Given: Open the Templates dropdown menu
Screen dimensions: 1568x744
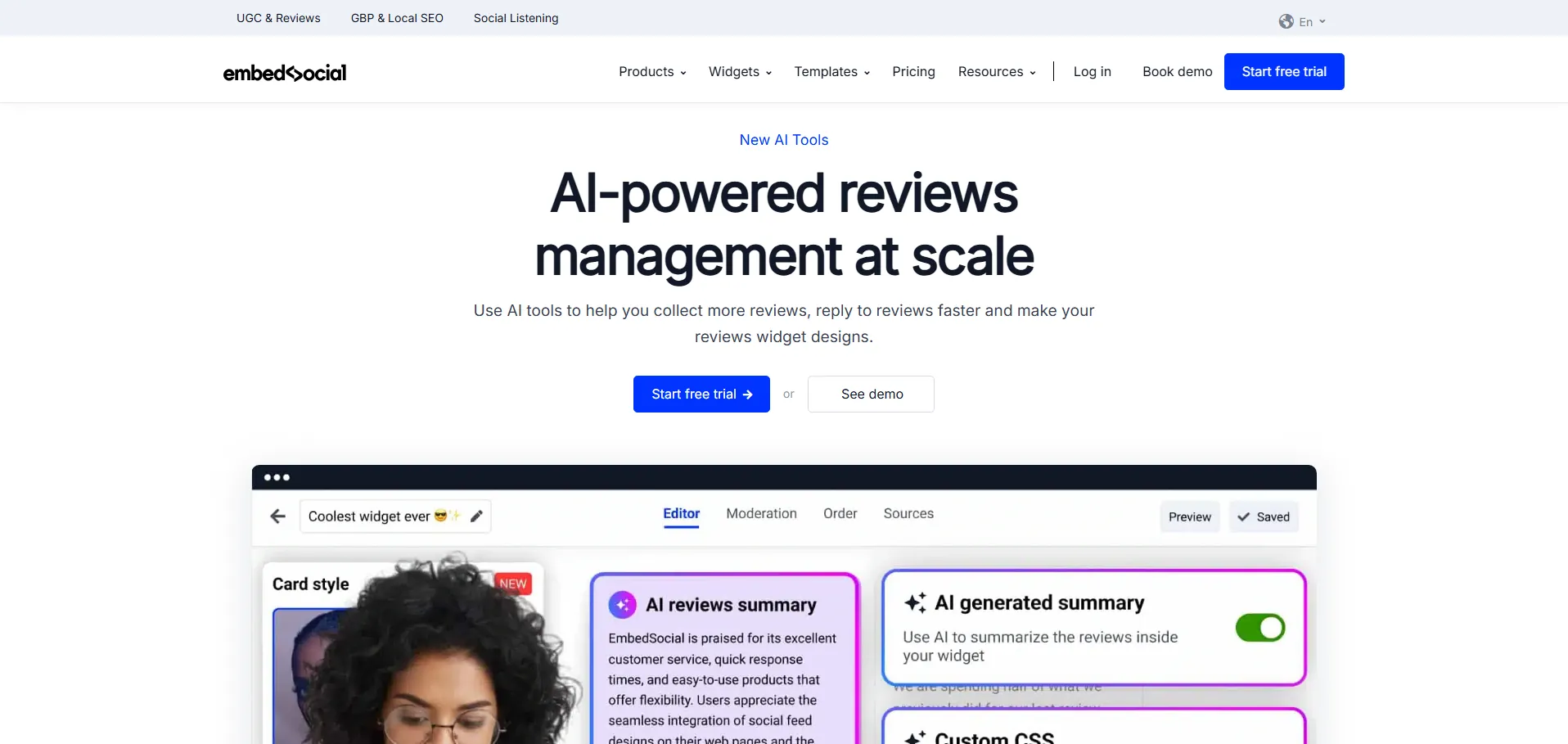Looking at the screenshot, I should [x=831, y=72].
